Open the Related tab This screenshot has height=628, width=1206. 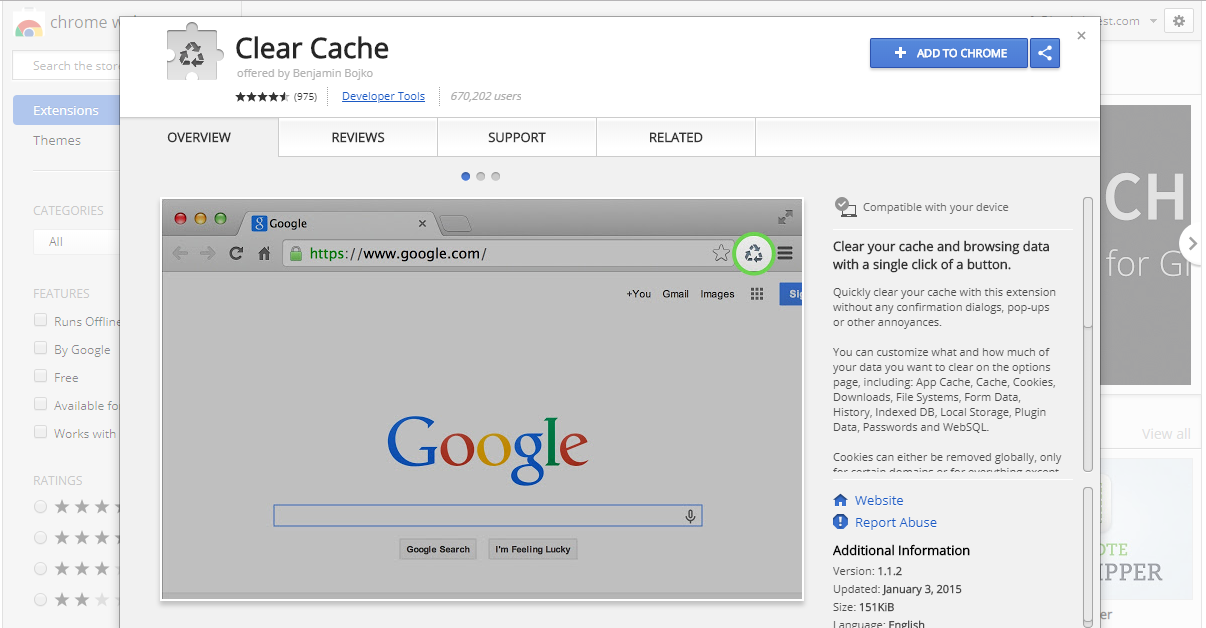point(675,138)
